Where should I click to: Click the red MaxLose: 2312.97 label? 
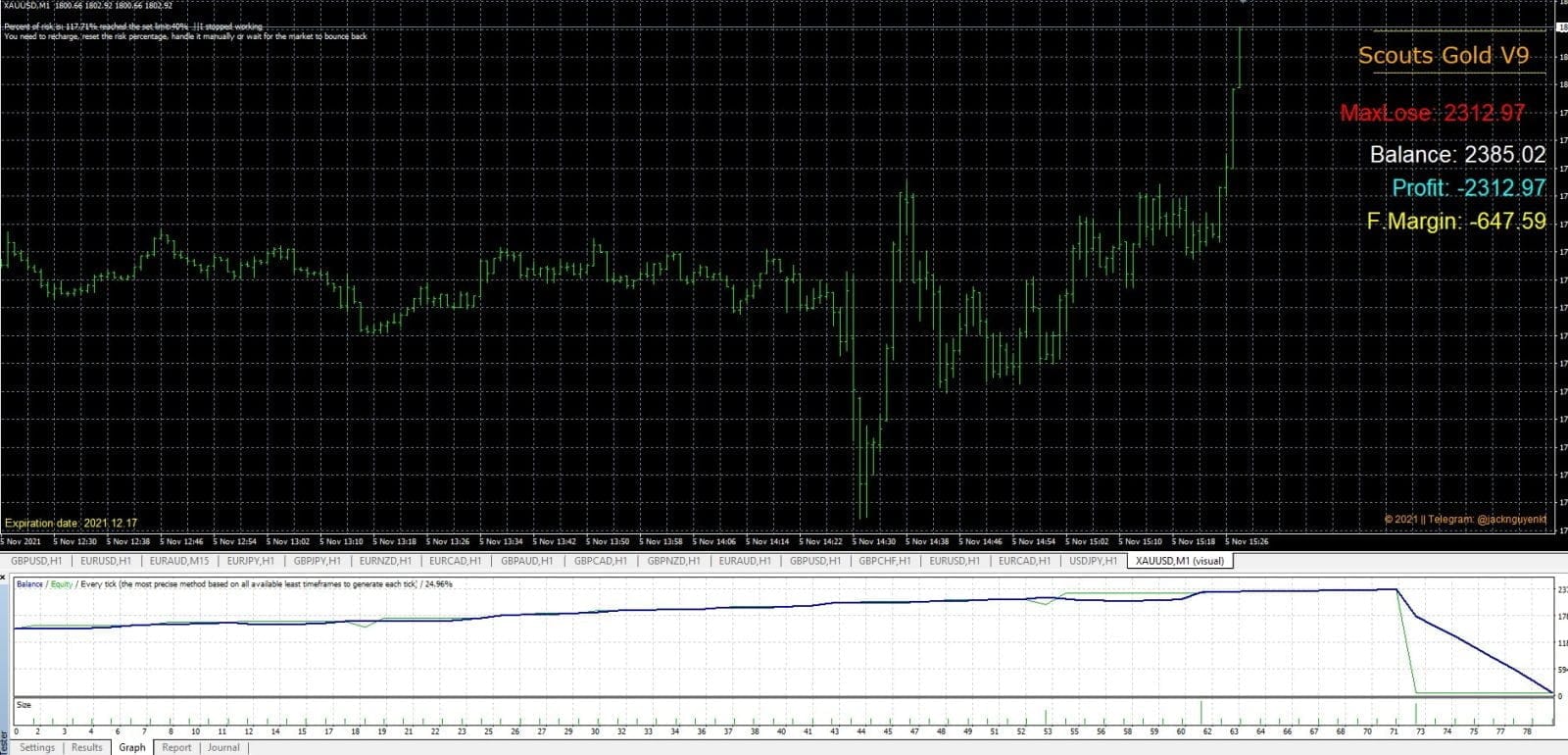point(1432,113)
